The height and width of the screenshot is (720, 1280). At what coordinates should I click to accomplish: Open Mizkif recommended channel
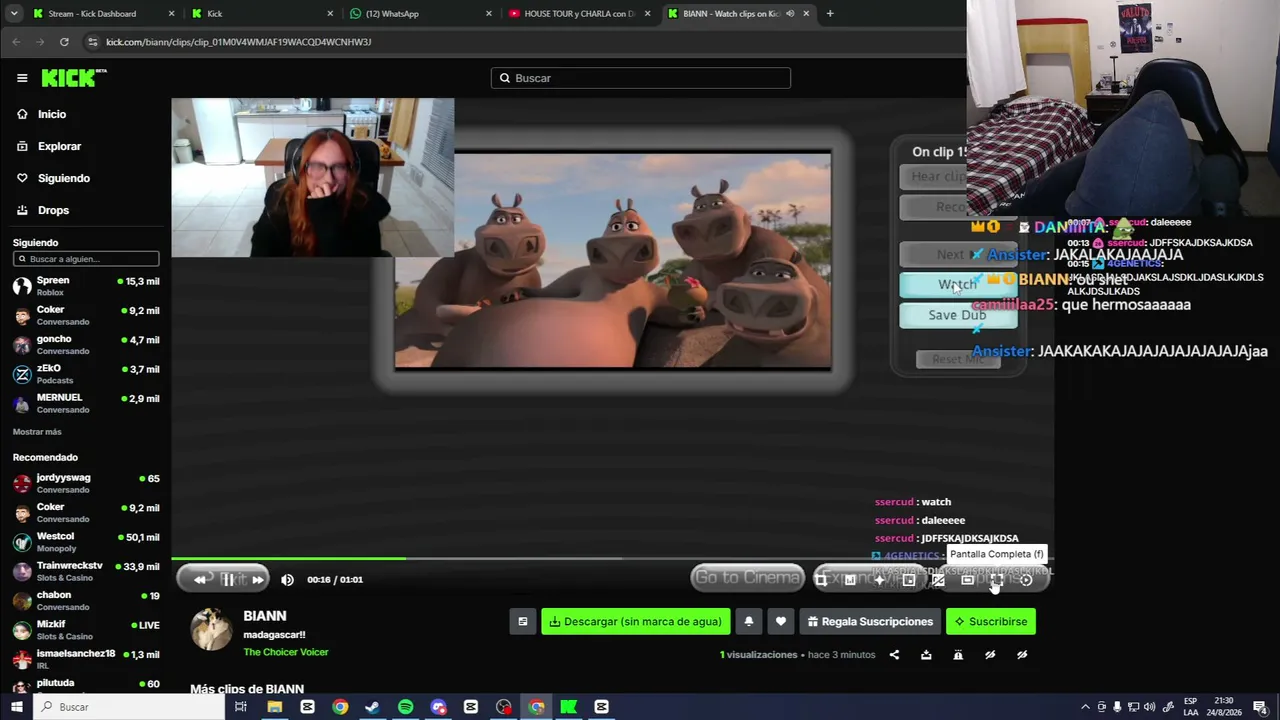point(86,630)
